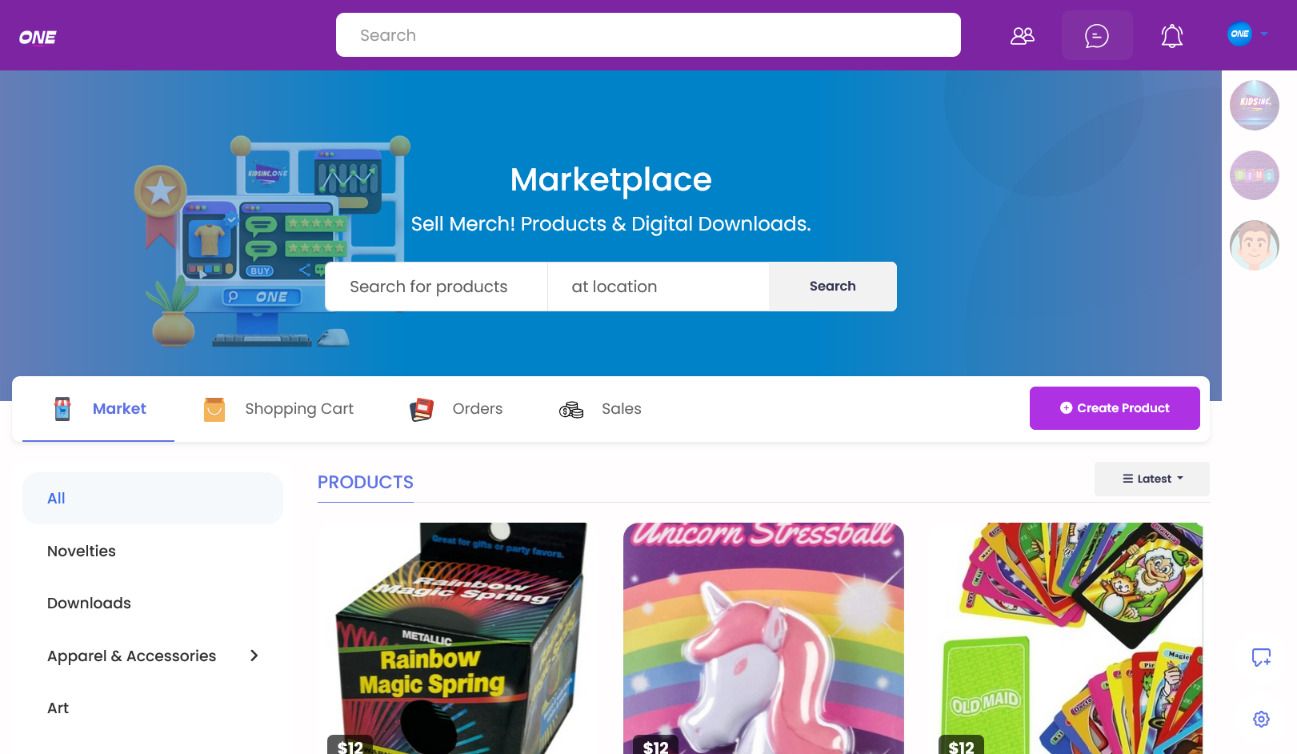This screenshot has height=754, width=1297.
Task: Click the Orders book icon
Action: pos(421,409)
